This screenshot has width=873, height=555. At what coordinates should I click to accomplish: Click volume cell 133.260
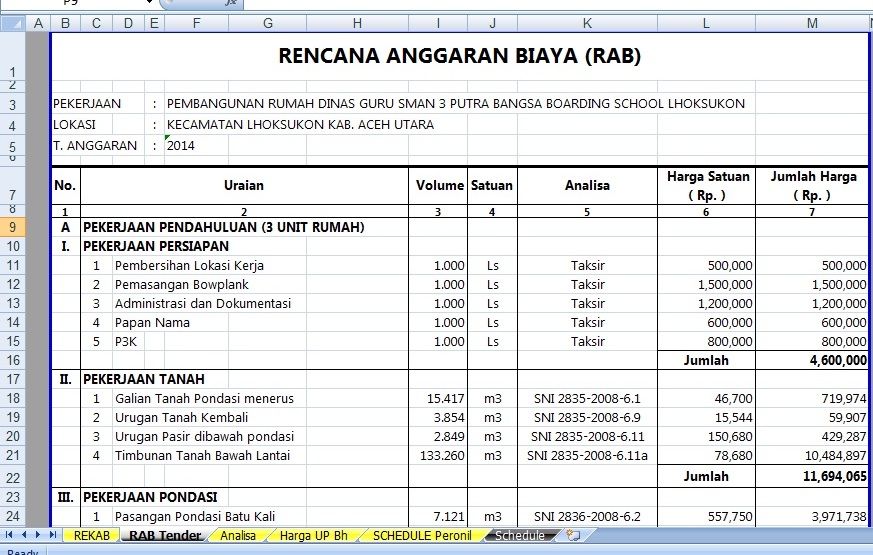(438, 455)
